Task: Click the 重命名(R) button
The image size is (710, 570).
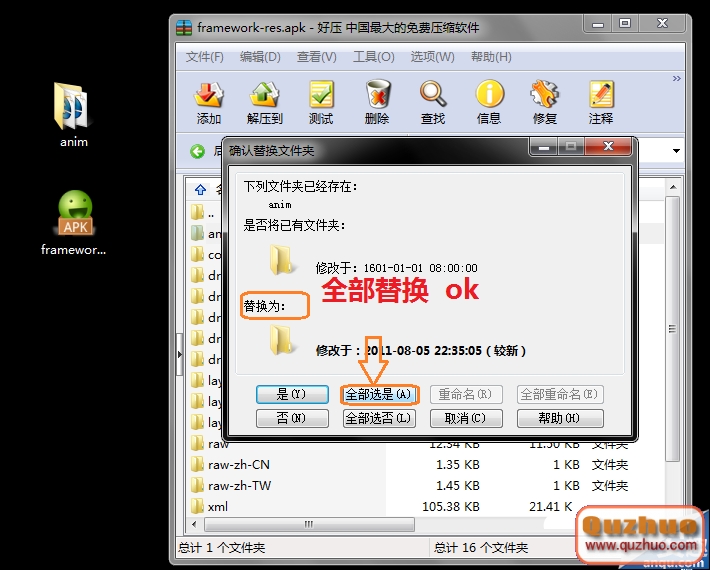Action: tap(466, 394)
